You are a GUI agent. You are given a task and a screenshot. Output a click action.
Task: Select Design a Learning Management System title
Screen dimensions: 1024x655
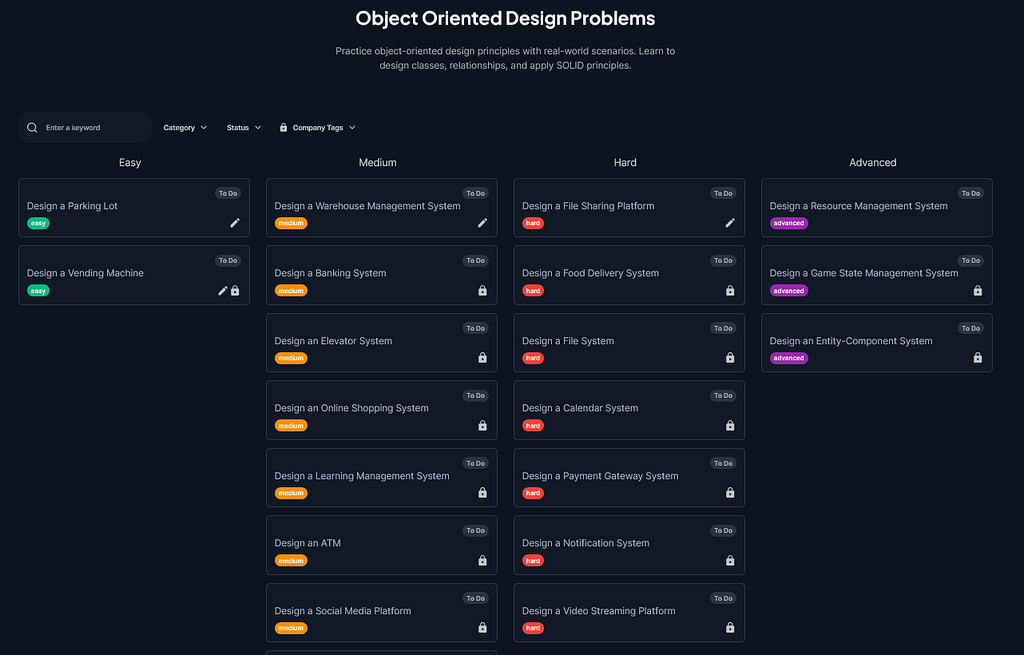click(362, 476)
